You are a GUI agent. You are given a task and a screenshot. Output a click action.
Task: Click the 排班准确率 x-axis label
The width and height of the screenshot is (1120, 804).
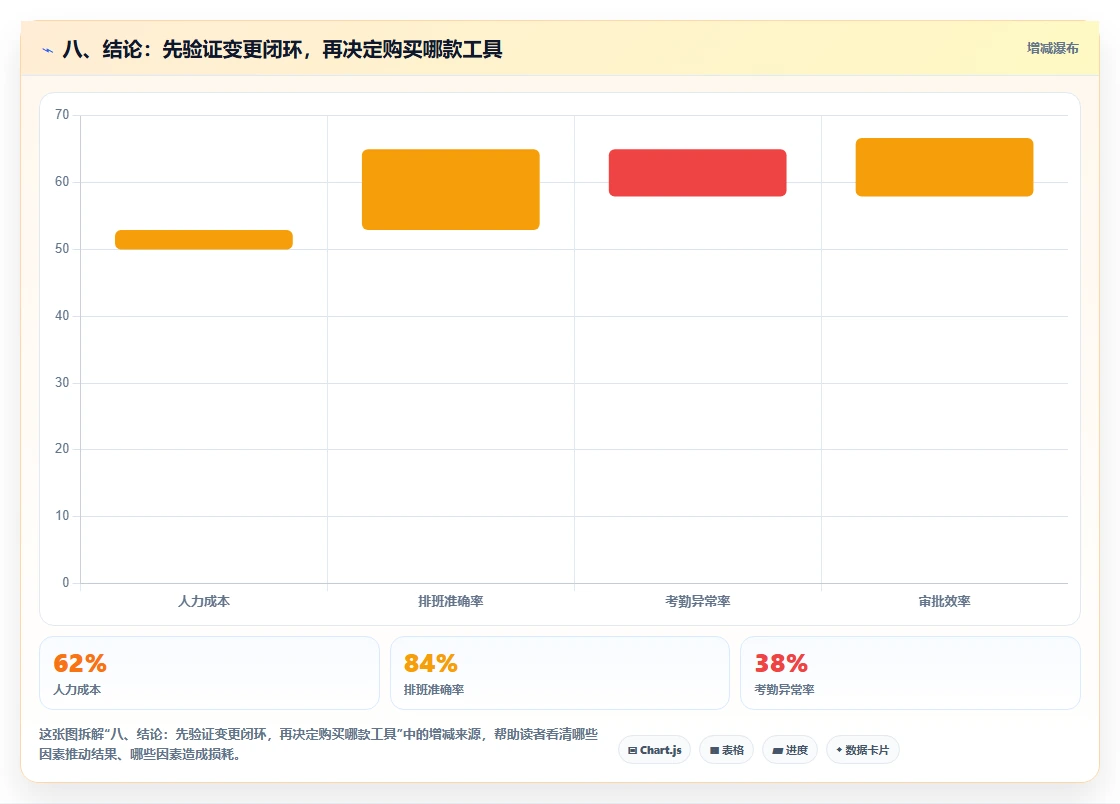(x=451, y=601)
